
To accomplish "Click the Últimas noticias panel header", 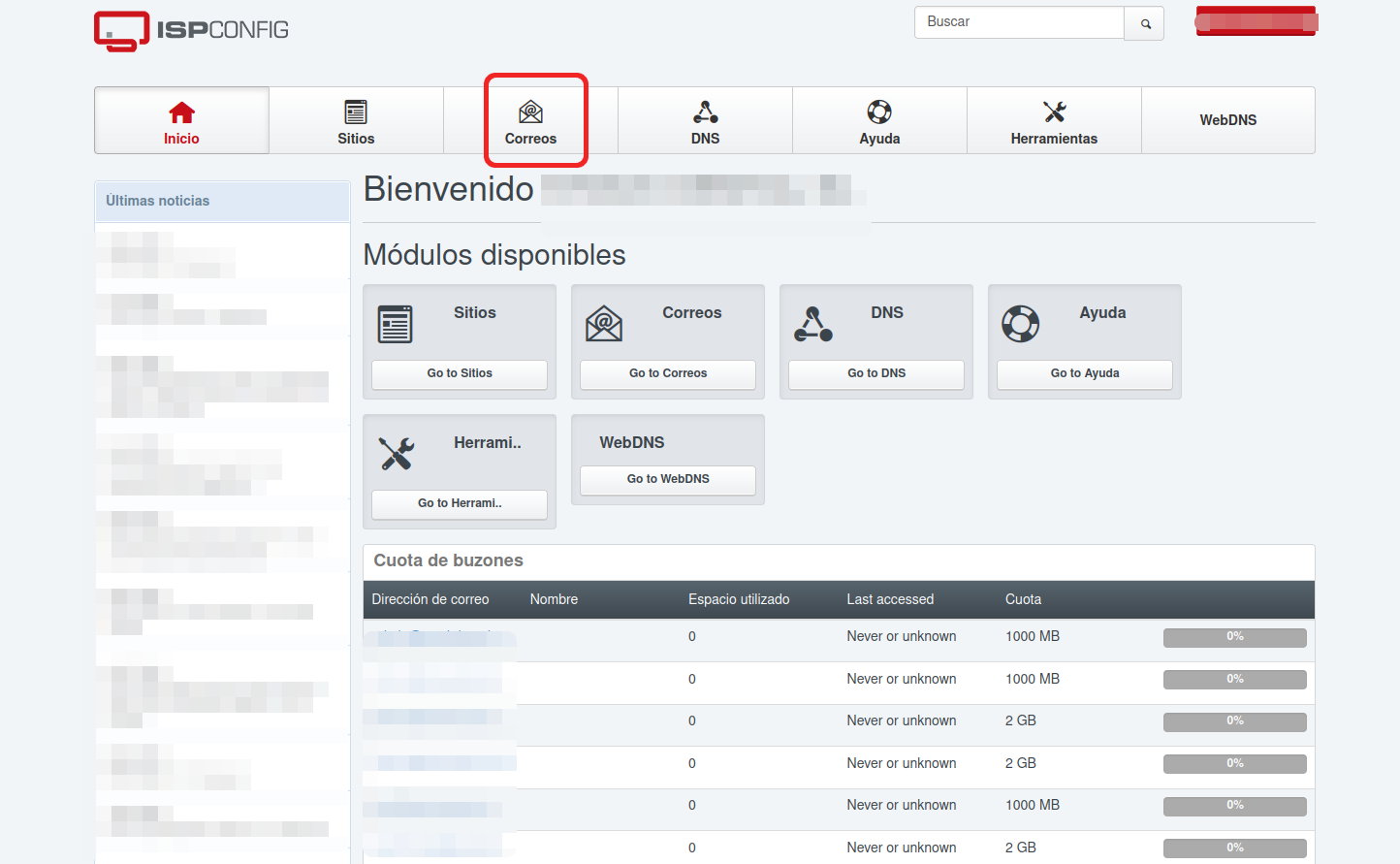I will (x=222, y=201).
